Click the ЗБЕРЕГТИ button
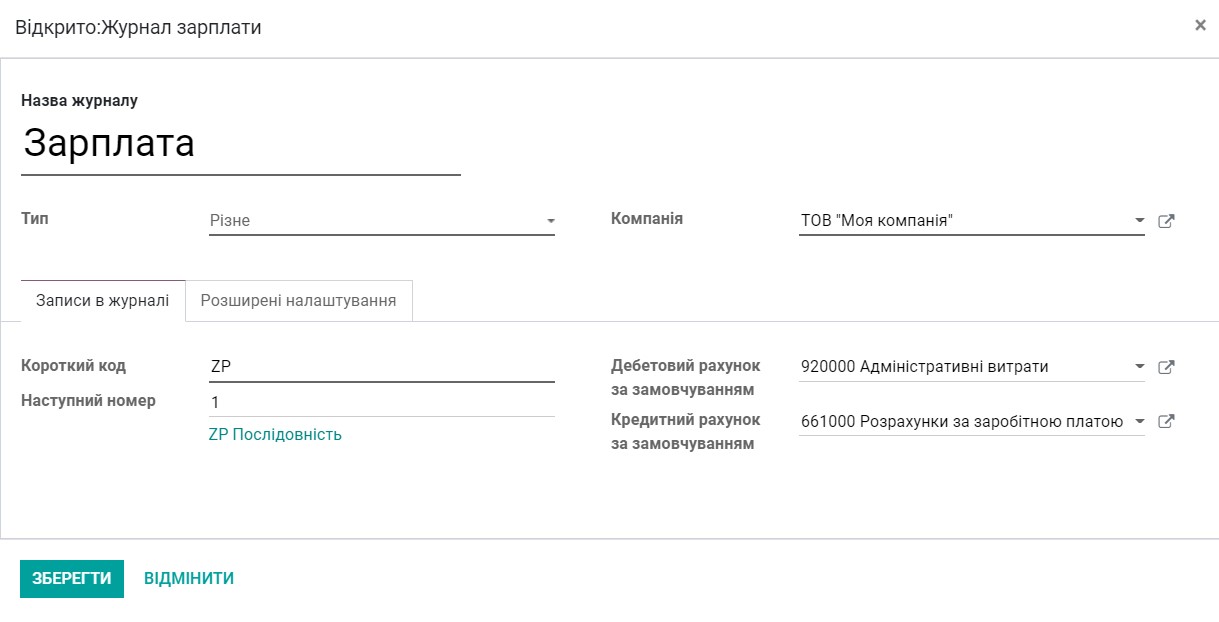This screenshot has width=1219, height=622. (x=71, y=578)
